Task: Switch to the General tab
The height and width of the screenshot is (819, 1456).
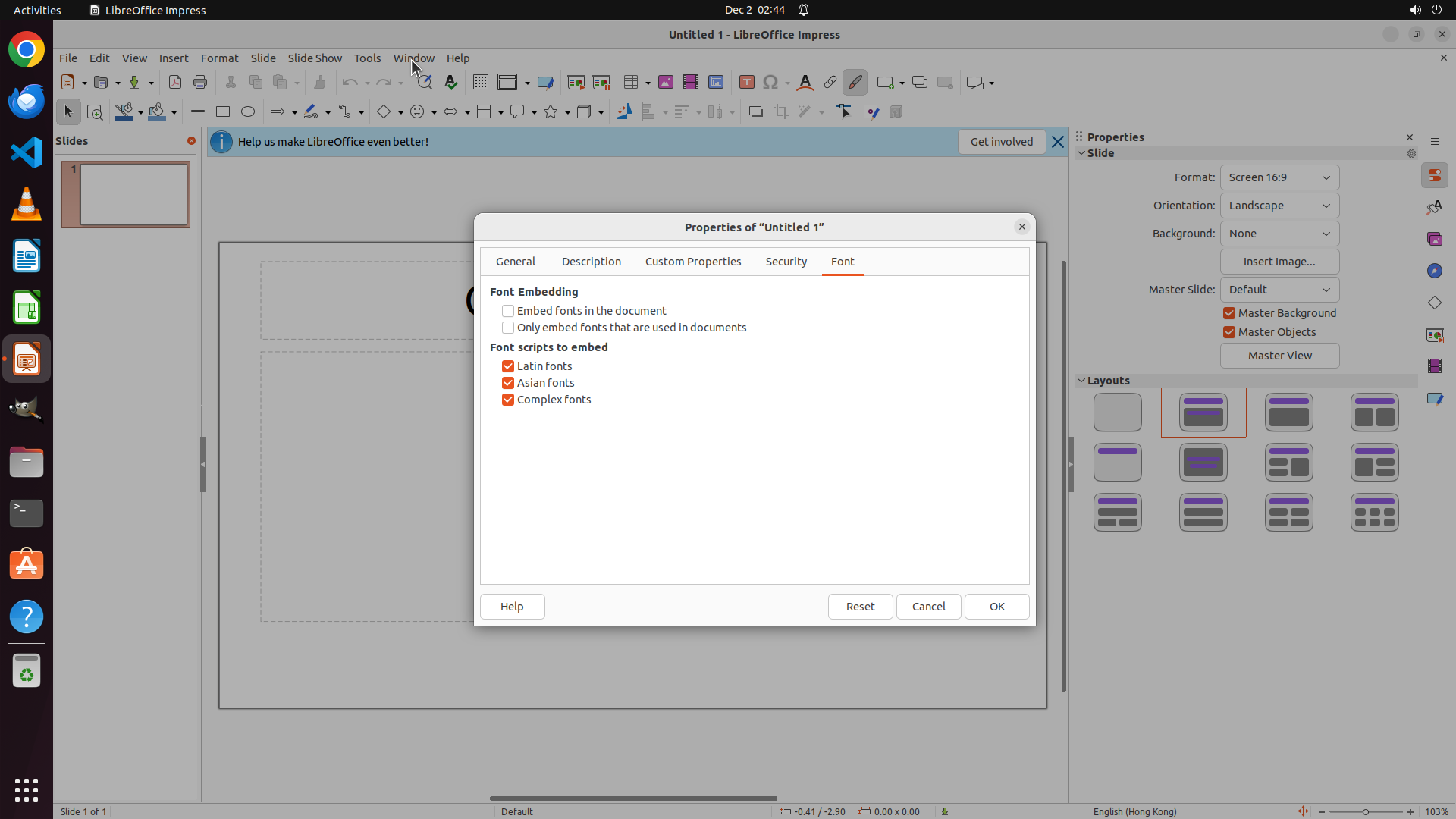Action: [516, 262]
